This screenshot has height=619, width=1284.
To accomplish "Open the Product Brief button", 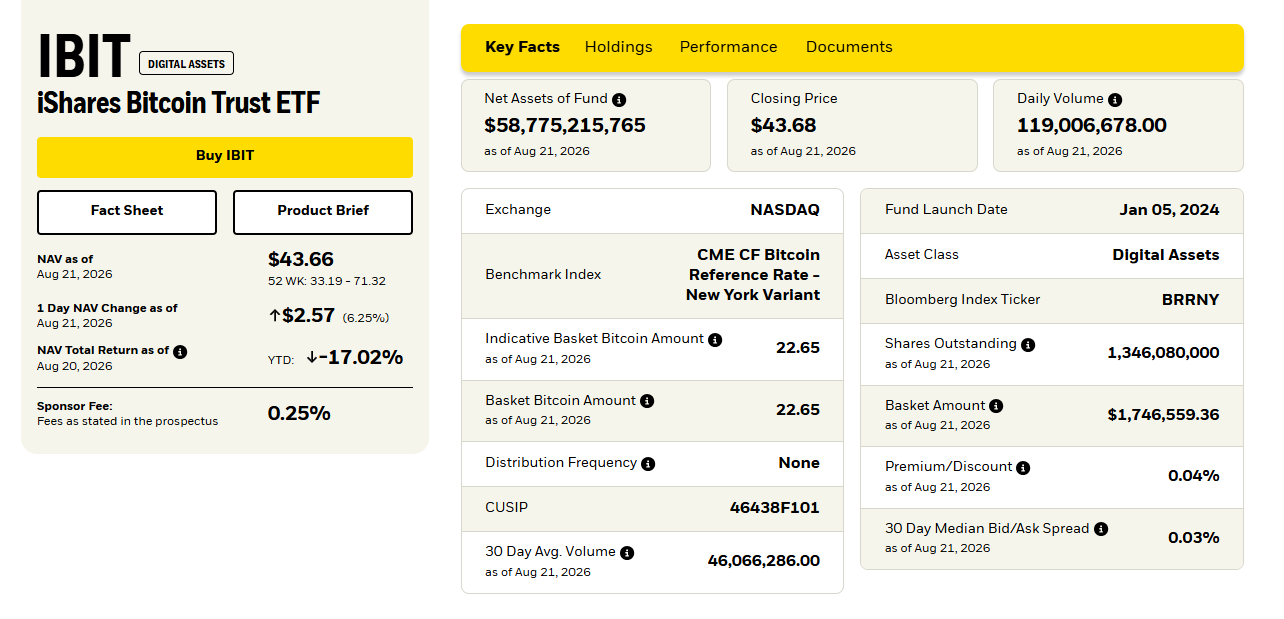I will click(x=323, y=212).
